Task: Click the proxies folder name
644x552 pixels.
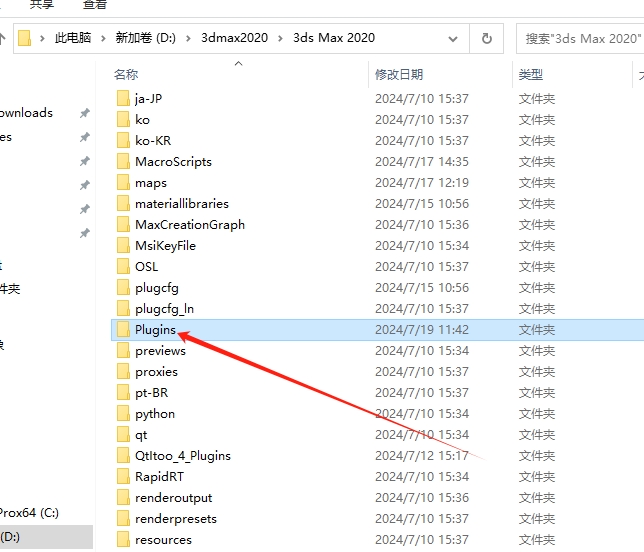Action: point(156,372)
